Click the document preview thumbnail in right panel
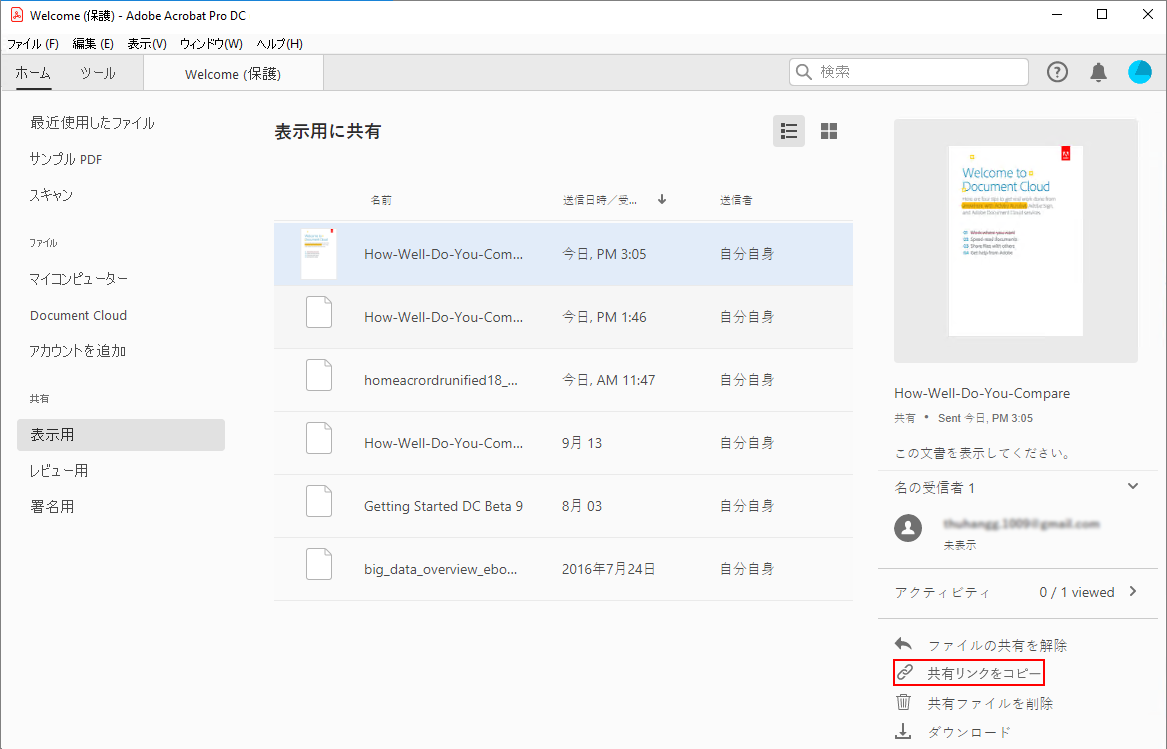The height and width of the screenshot is (749, 1167). [1015, 240]
